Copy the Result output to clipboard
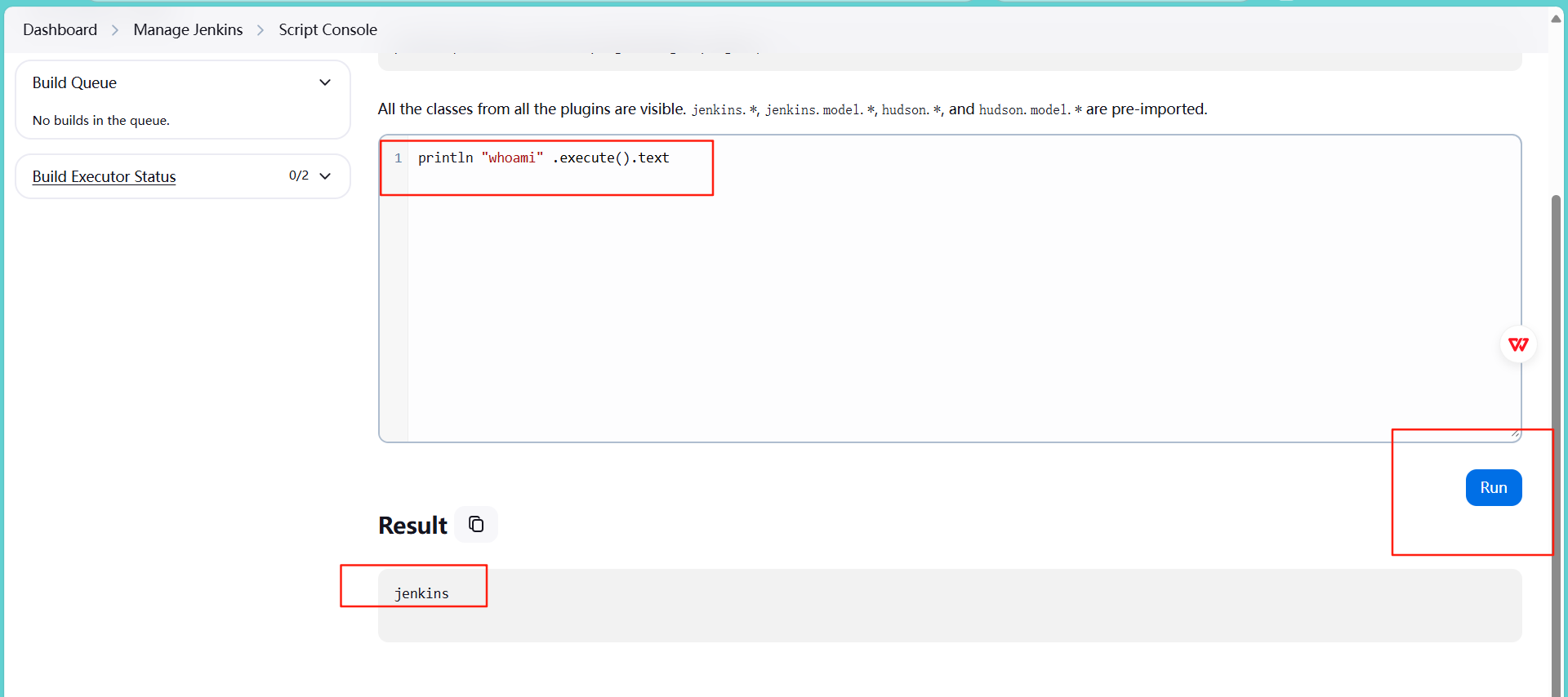 point(476,524)
